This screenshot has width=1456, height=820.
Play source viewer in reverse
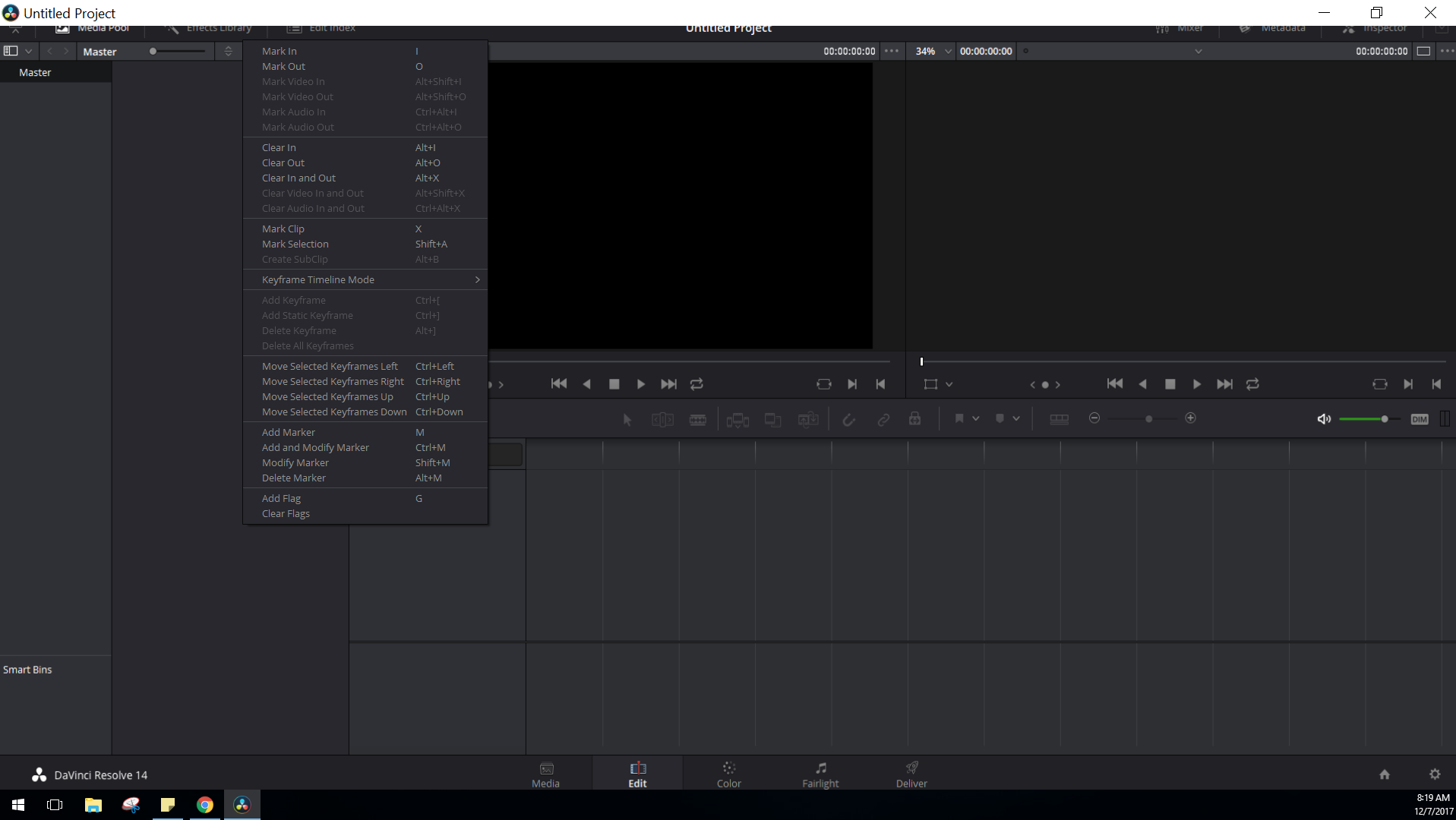click(586, 384)
